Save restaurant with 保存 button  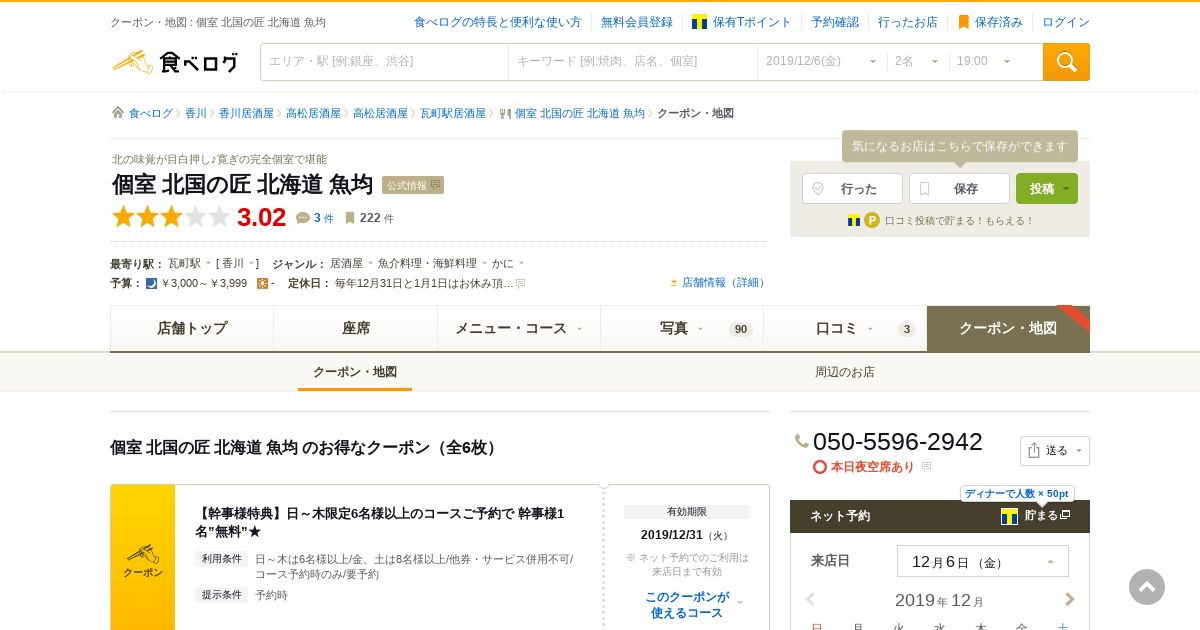click(x=959, y=189)
